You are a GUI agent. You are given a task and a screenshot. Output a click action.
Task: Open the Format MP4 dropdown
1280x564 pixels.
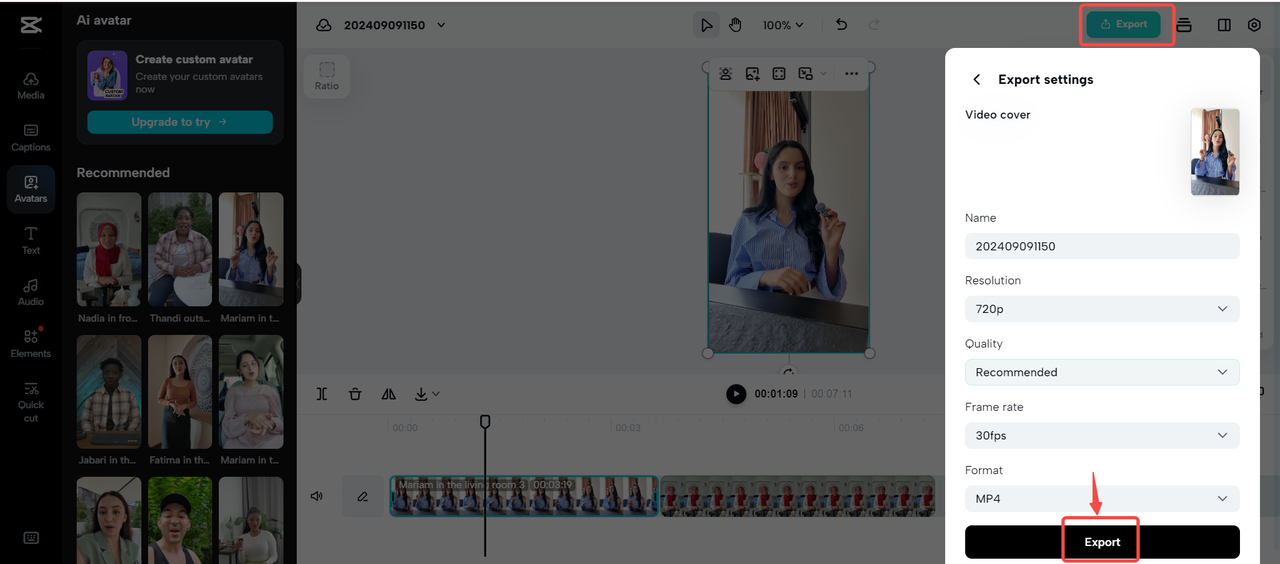(x=1102, y=498)
